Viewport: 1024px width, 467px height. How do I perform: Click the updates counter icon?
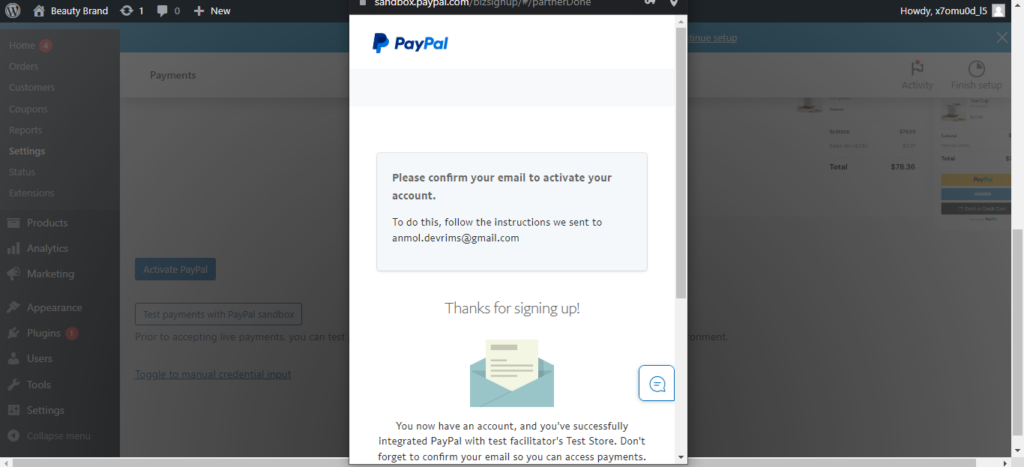[127, 10]
